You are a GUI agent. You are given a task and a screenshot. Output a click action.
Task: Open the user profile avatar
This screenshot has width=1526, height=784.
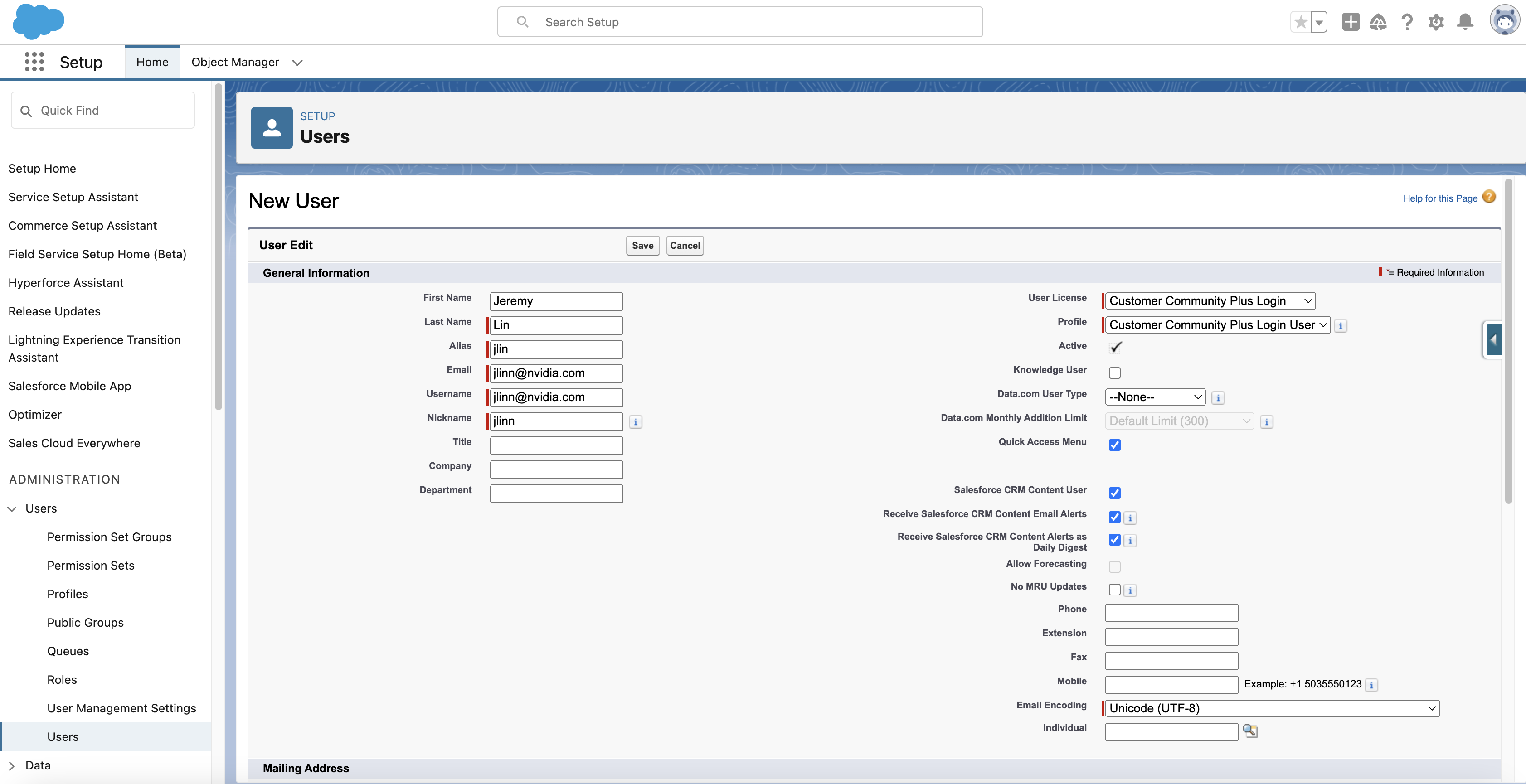click(1505, 21)
